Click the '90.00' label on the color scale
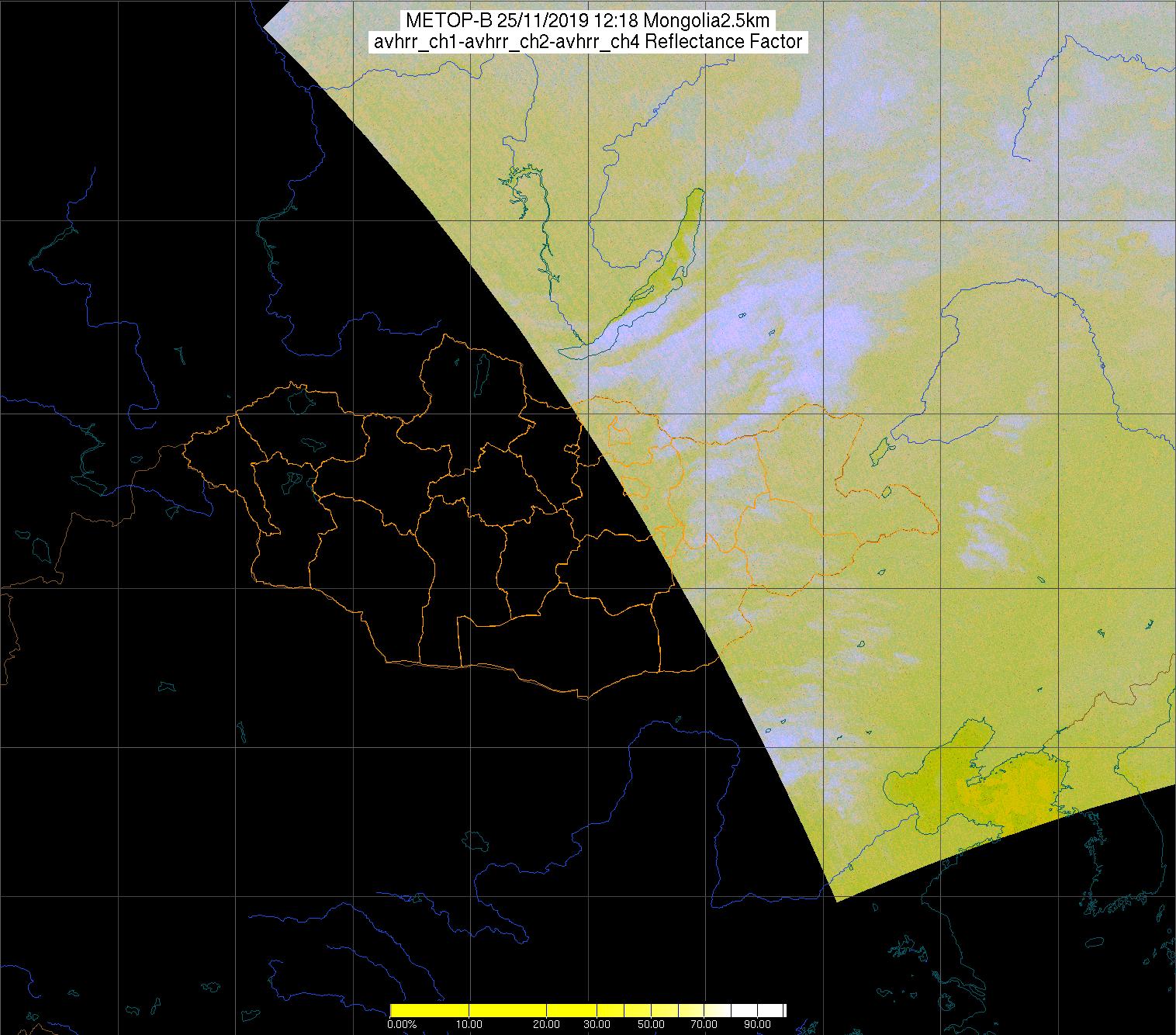The height and width of the screenshot is (1035, 1176). [x=757, y=1024]
